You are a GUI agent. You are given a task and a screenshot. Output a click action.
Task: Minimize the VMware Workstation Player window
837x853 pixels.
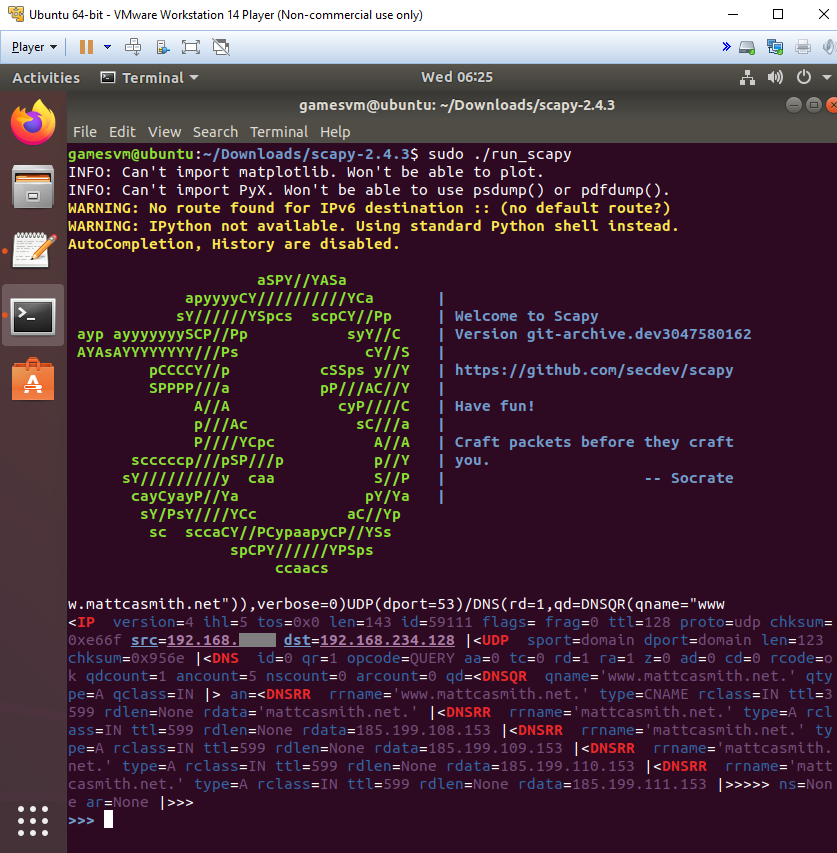tap(733, 15)
